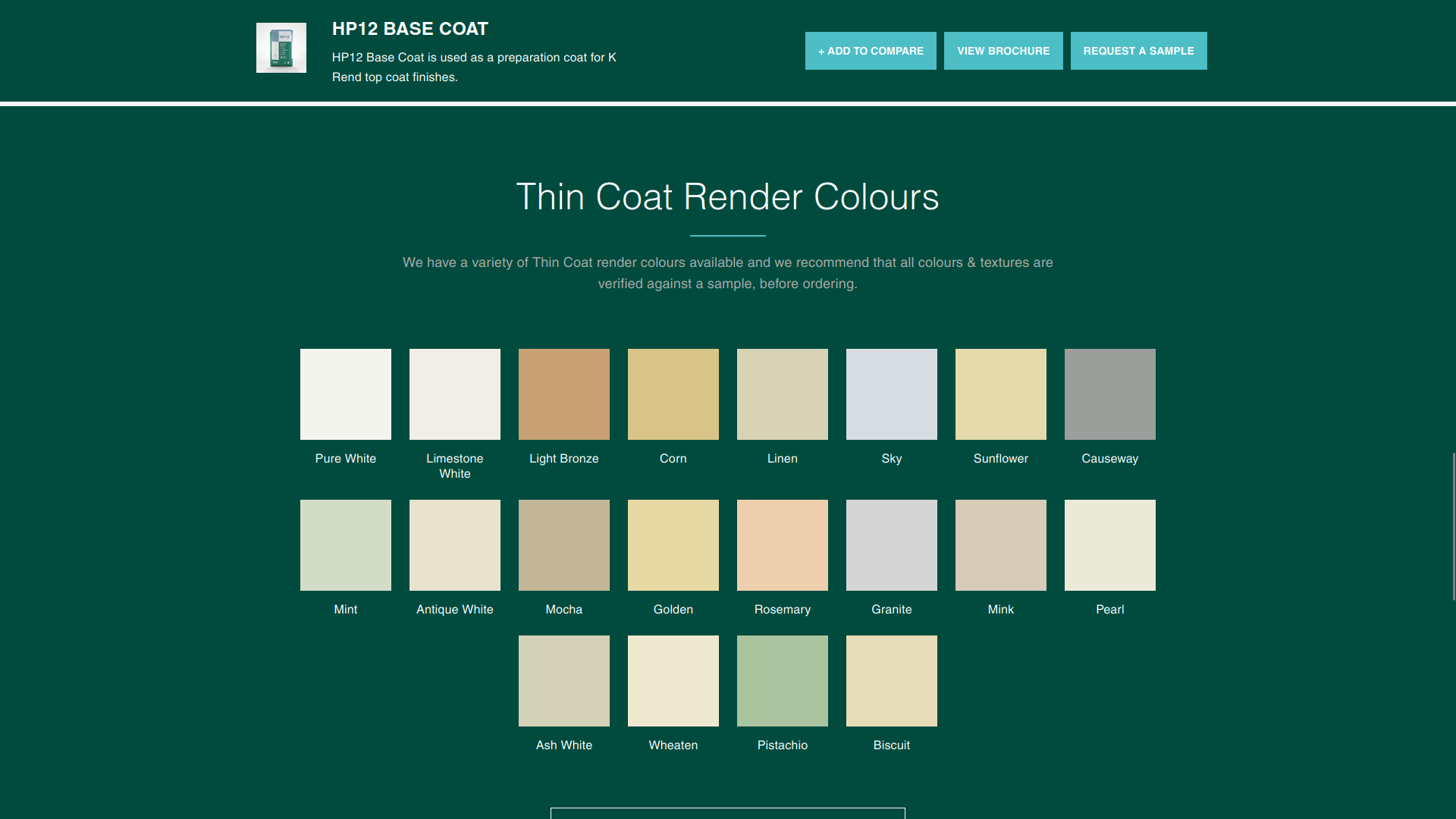Select the Pearl colour swatch
1456x819 pixels.
point(1110,545)
